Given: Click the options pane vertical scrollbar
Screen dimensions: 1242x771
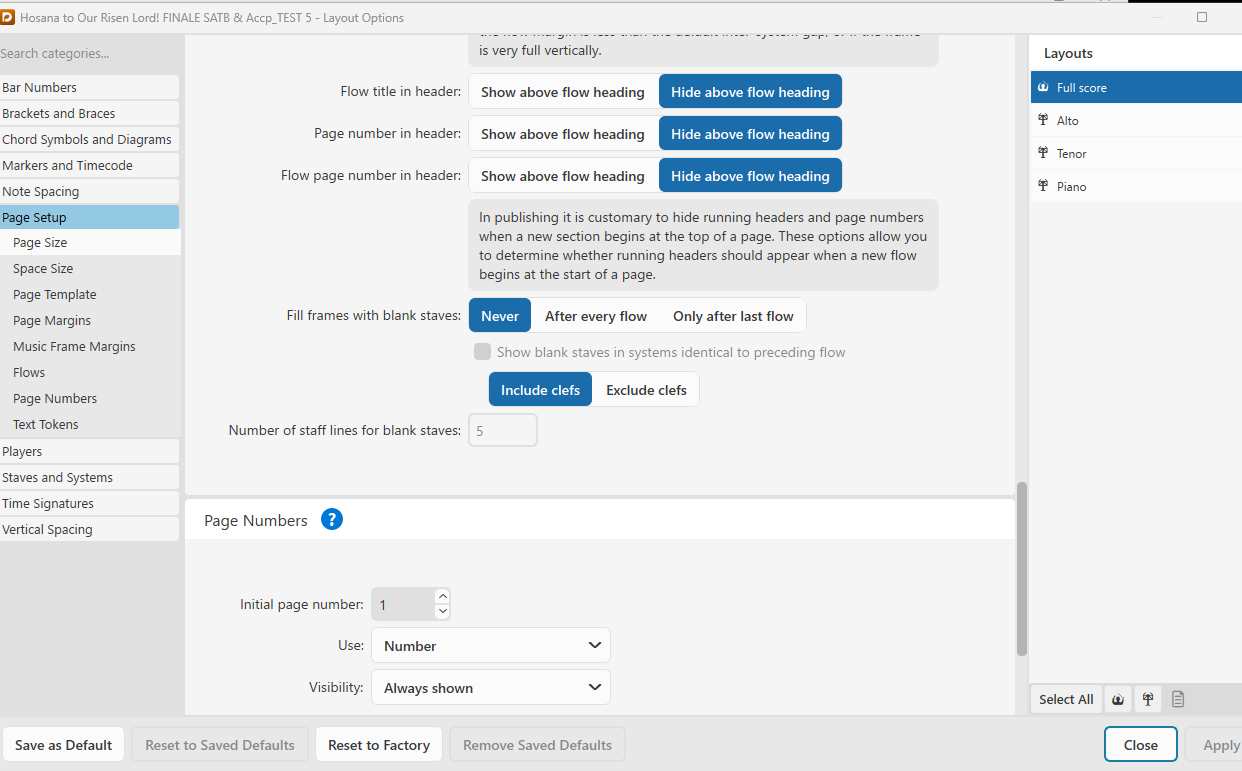Looking at the screenshot, I should point(1022,568).
